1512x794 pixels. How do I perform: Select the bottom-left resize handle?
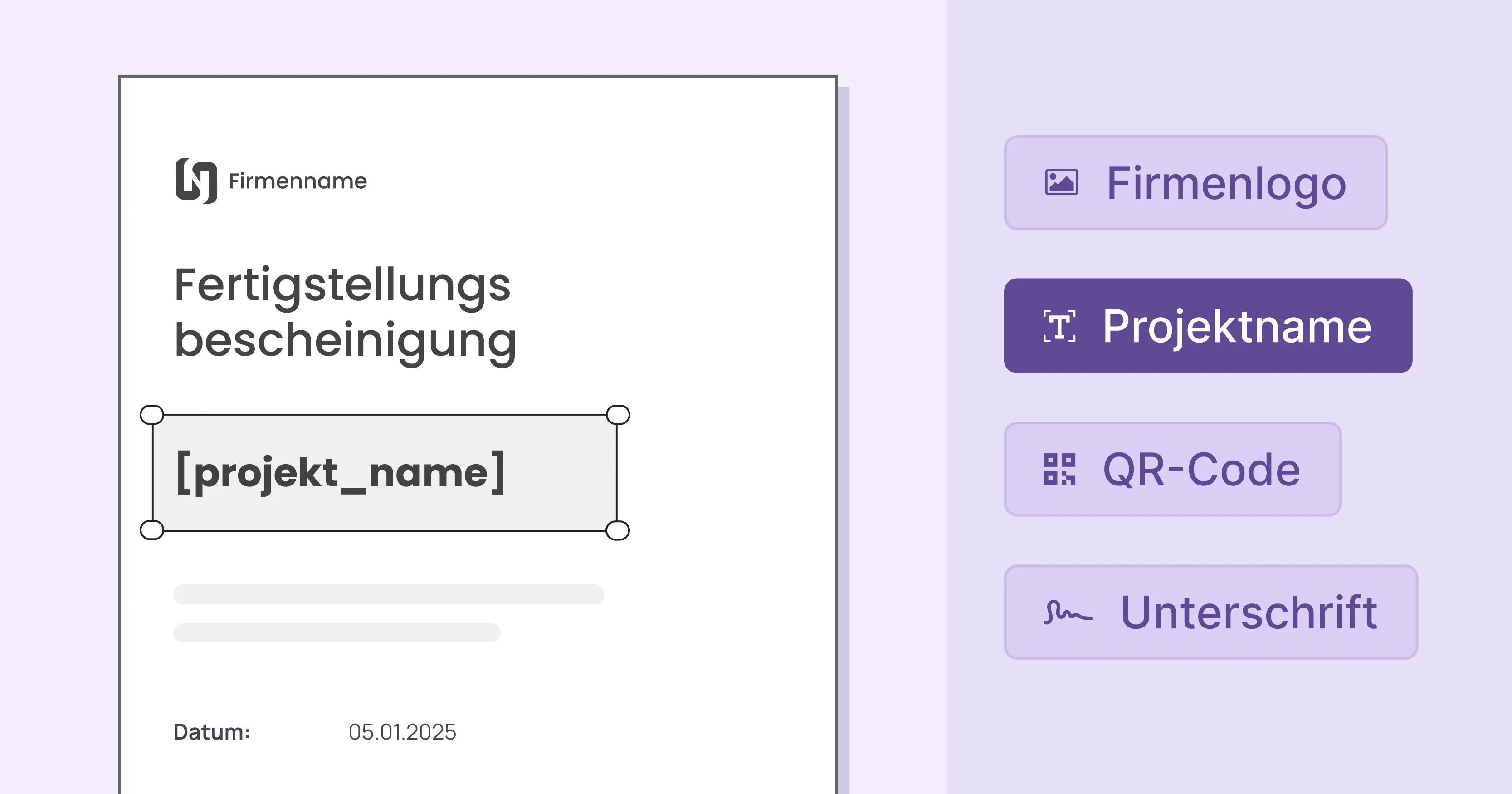point(152,530)
